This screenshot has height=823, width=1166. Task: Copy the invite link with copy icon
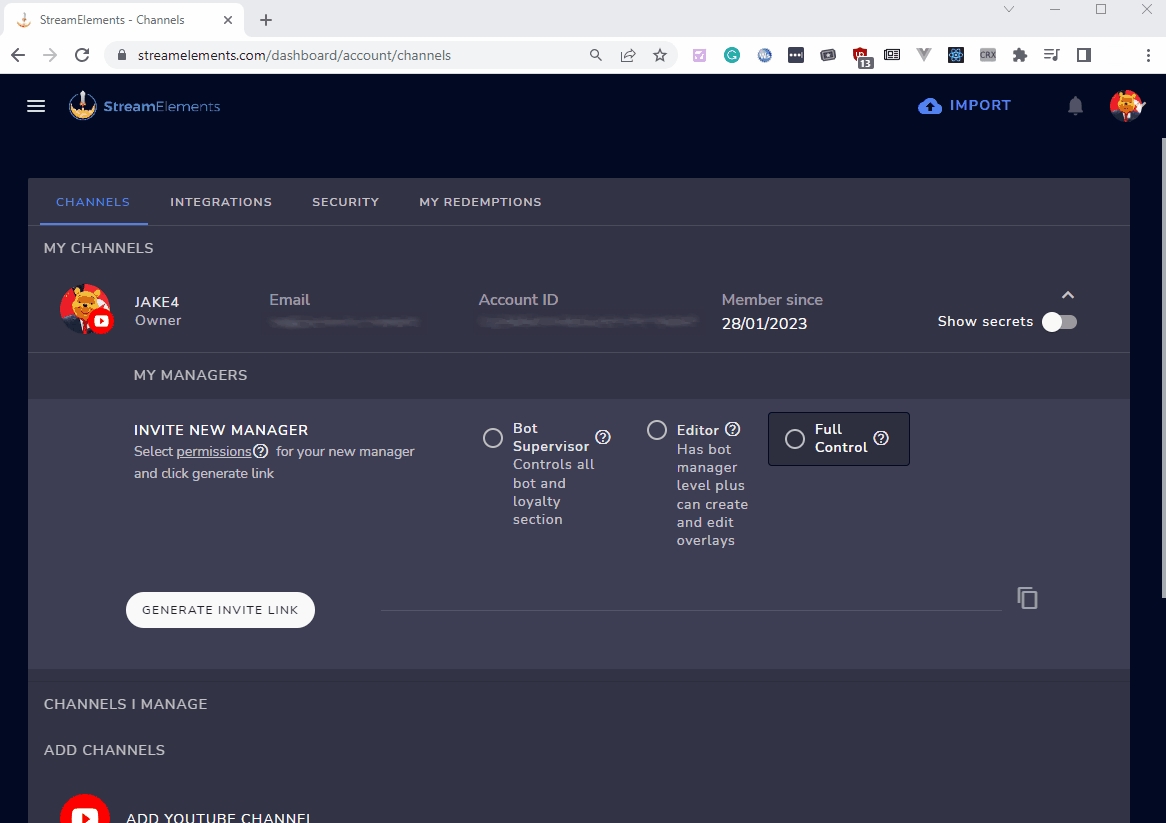point(1027,598)
